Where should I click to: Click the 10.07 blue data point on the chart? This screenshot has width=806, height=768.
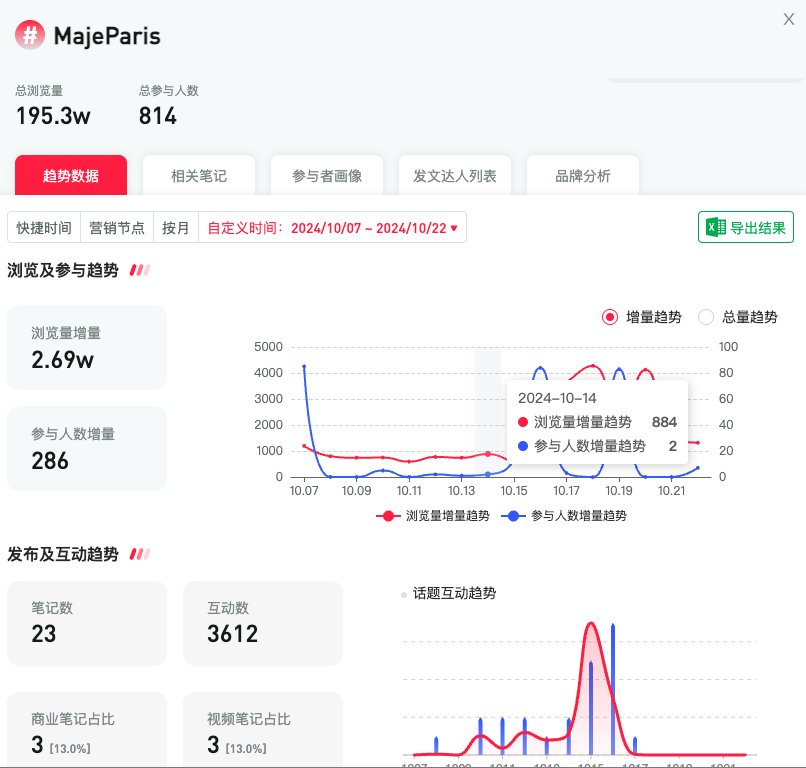[304, 366]
